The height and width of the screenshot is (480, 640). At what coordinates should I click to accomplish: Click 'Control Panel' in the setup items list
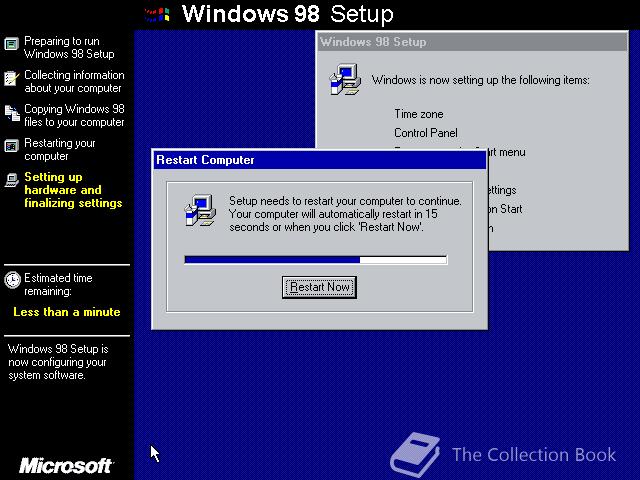(426, 133)
